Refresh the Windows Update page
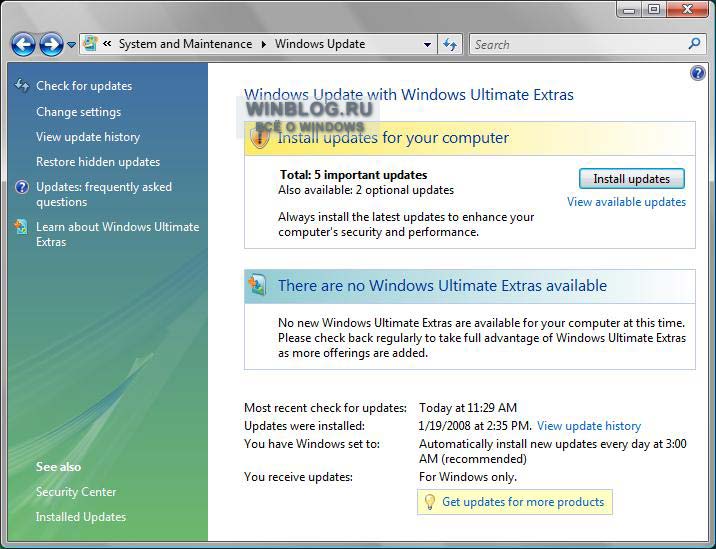716x549 pixels. click(450, 44)
